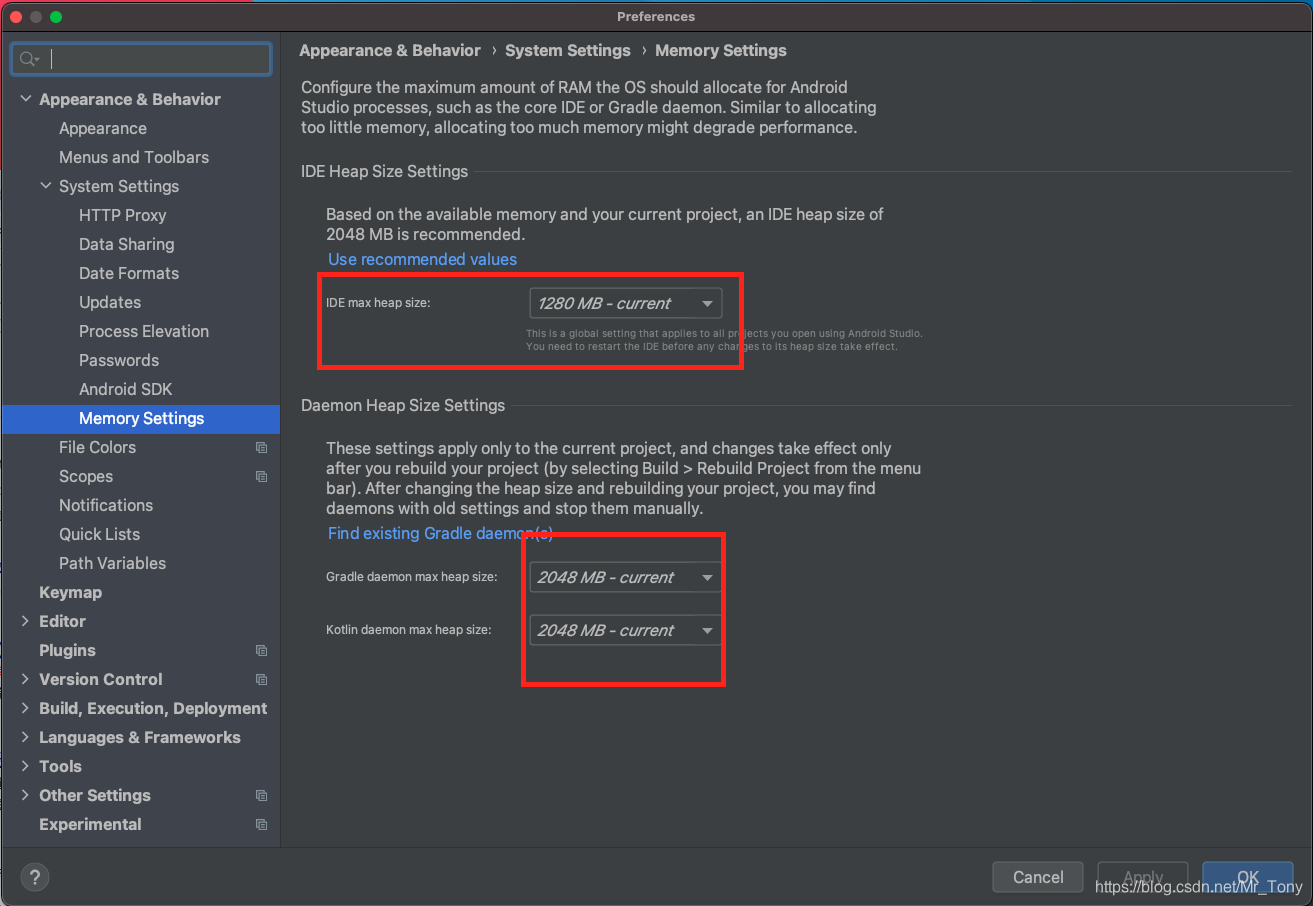Image resolution: width=1313 pixels, height=906 pixels.
Task: Focus the settings search field
Action: point(141,60)
